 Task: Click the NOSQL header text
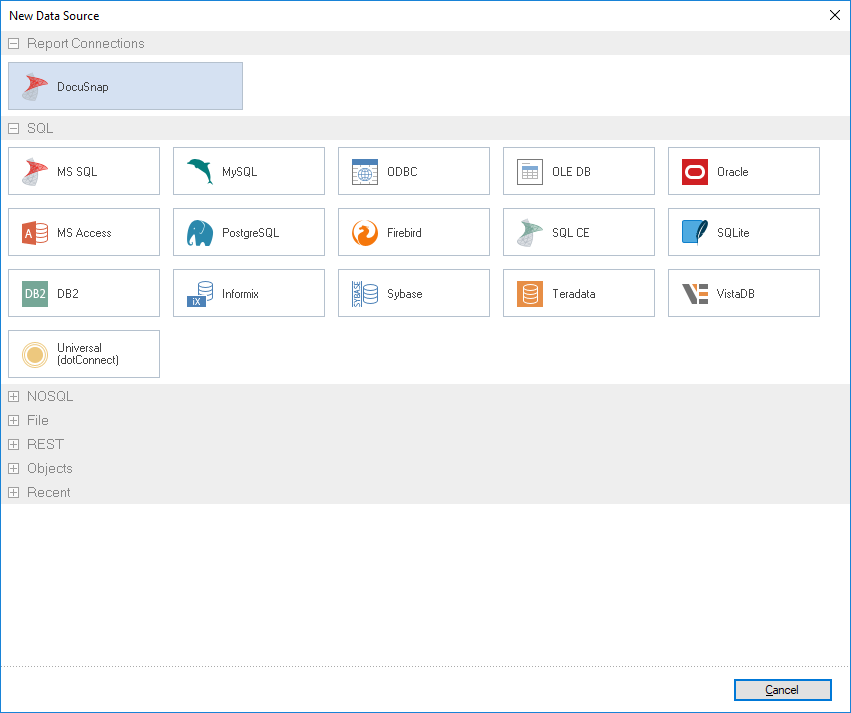tap(50, 397)
